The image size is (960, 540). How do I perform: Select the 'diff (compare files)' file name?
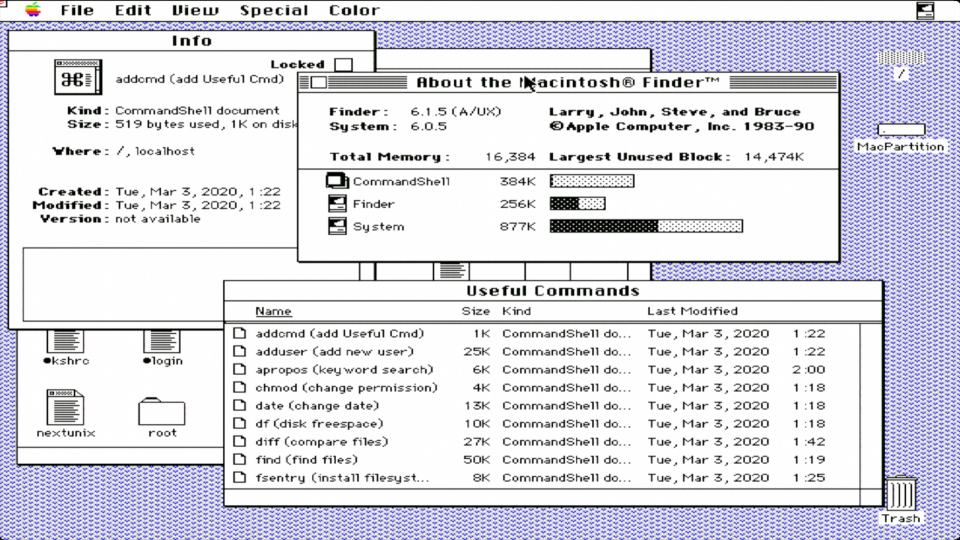click(x=322, y=441)
